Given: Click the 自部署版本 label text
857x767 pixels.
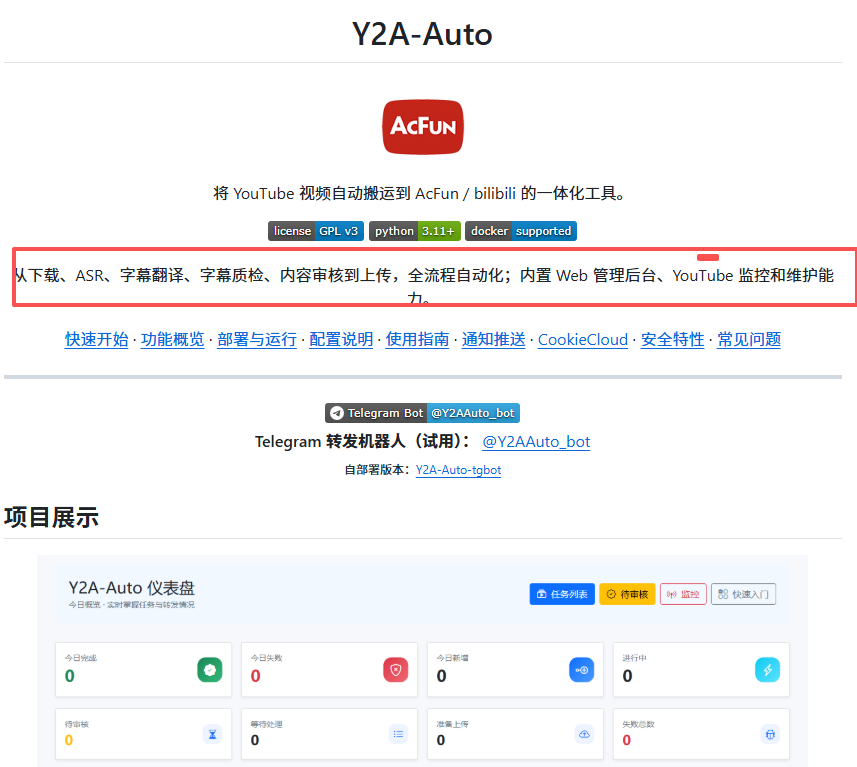Looking at the screenshot, I should pyautogui.click(x=377, y=470).
